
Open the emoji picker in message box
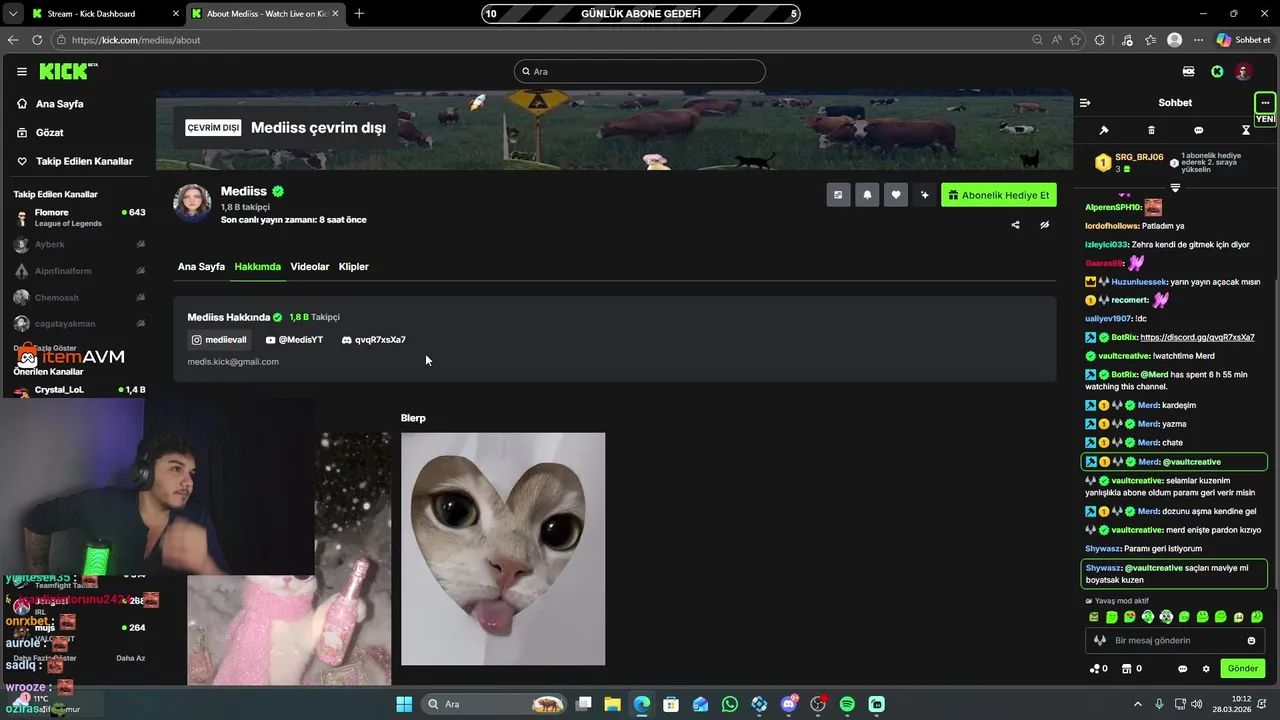coord(1251,641)
